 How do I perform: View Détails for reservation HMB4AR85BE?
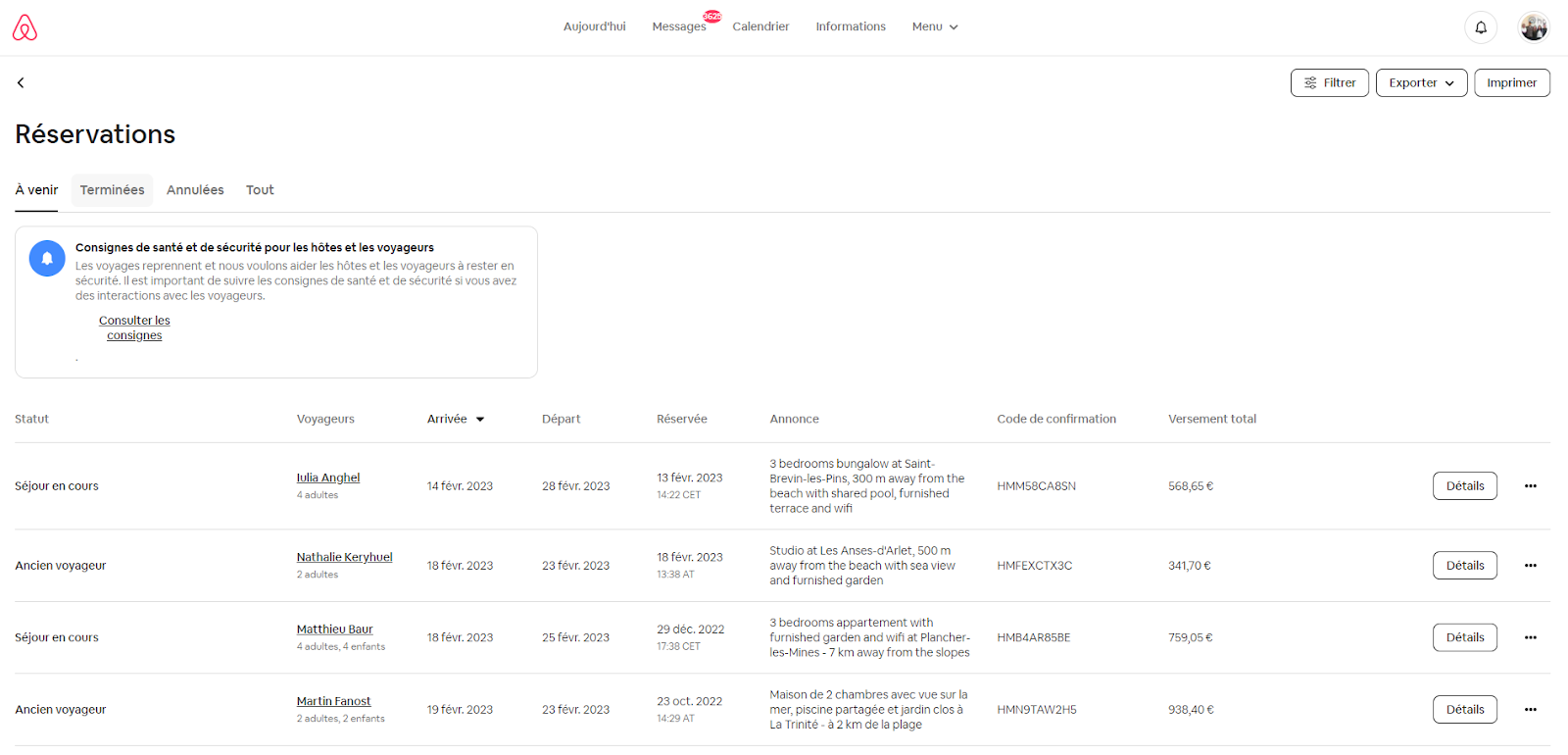tap(1464, 637)
